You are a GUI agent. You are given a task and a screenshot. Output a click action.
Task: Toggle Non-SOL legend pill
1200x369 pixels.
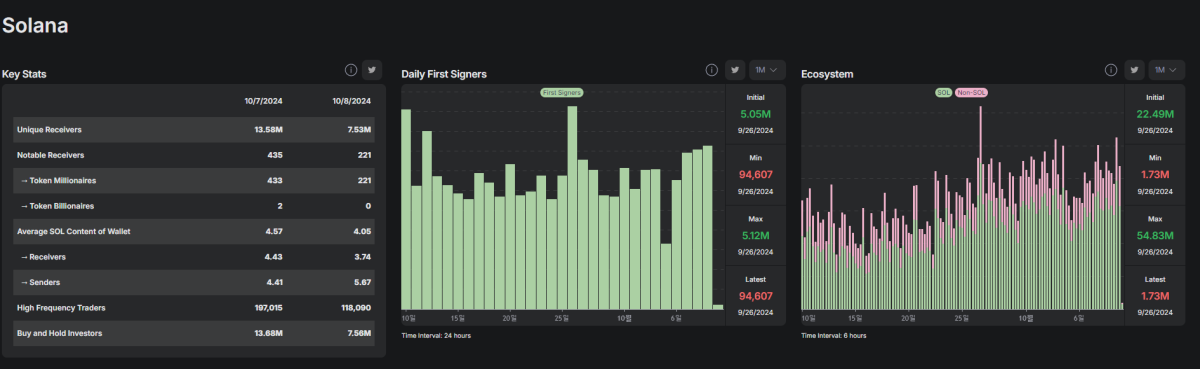click(x=971, y=92)
